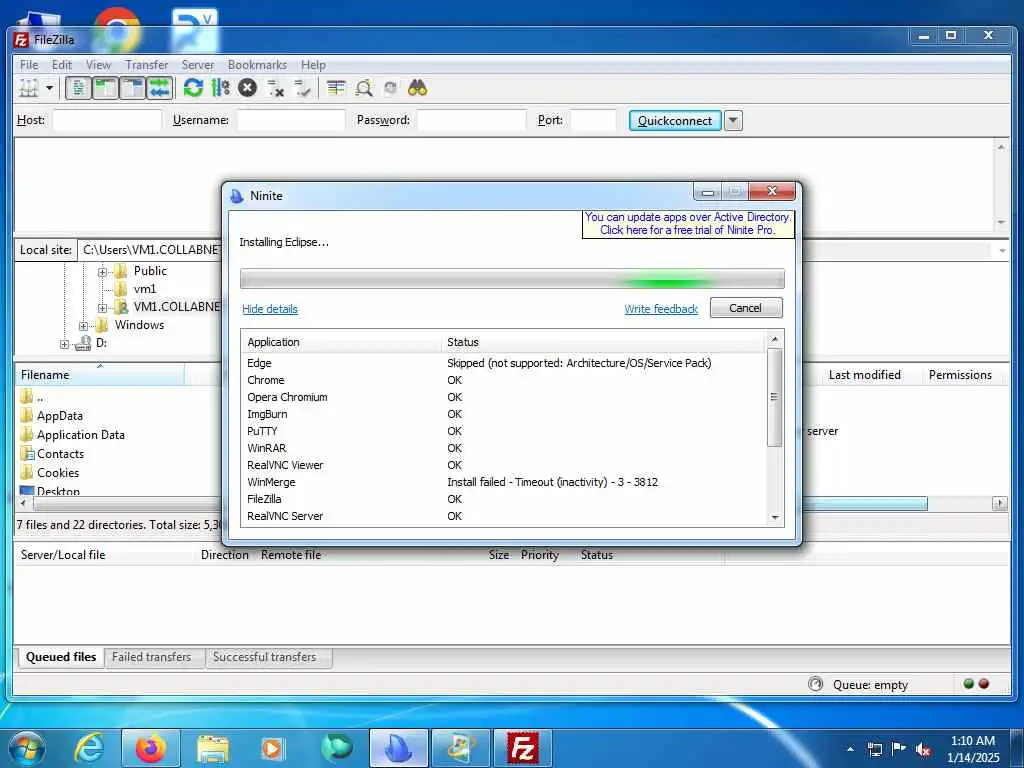The height and width of the screenshot is (768, 1024).
Task: Toggle directory comparison magnifier icon
Action: 364,88
